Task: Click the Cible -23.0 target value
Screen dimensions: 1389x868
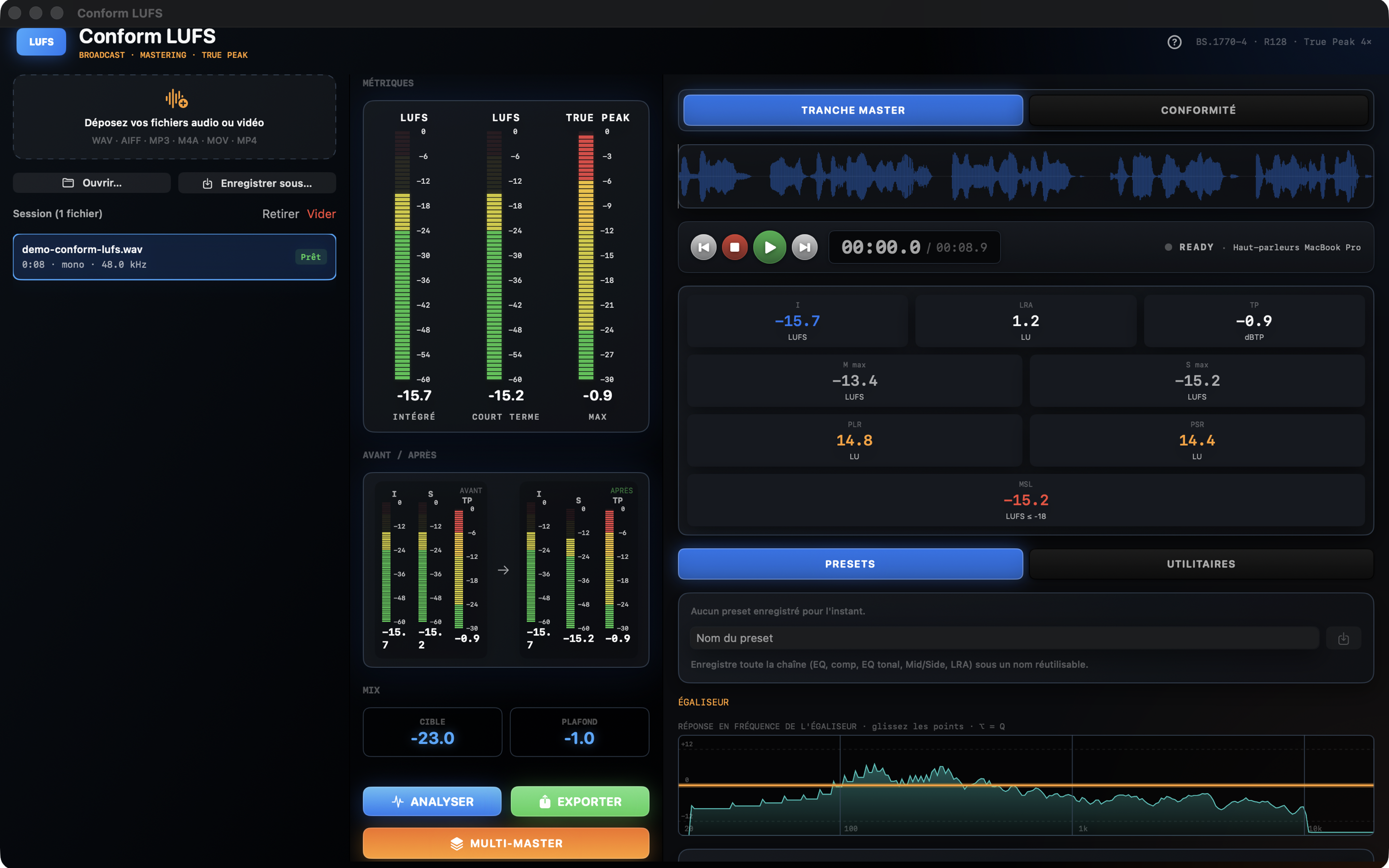Action: click(x=432, y=732)
